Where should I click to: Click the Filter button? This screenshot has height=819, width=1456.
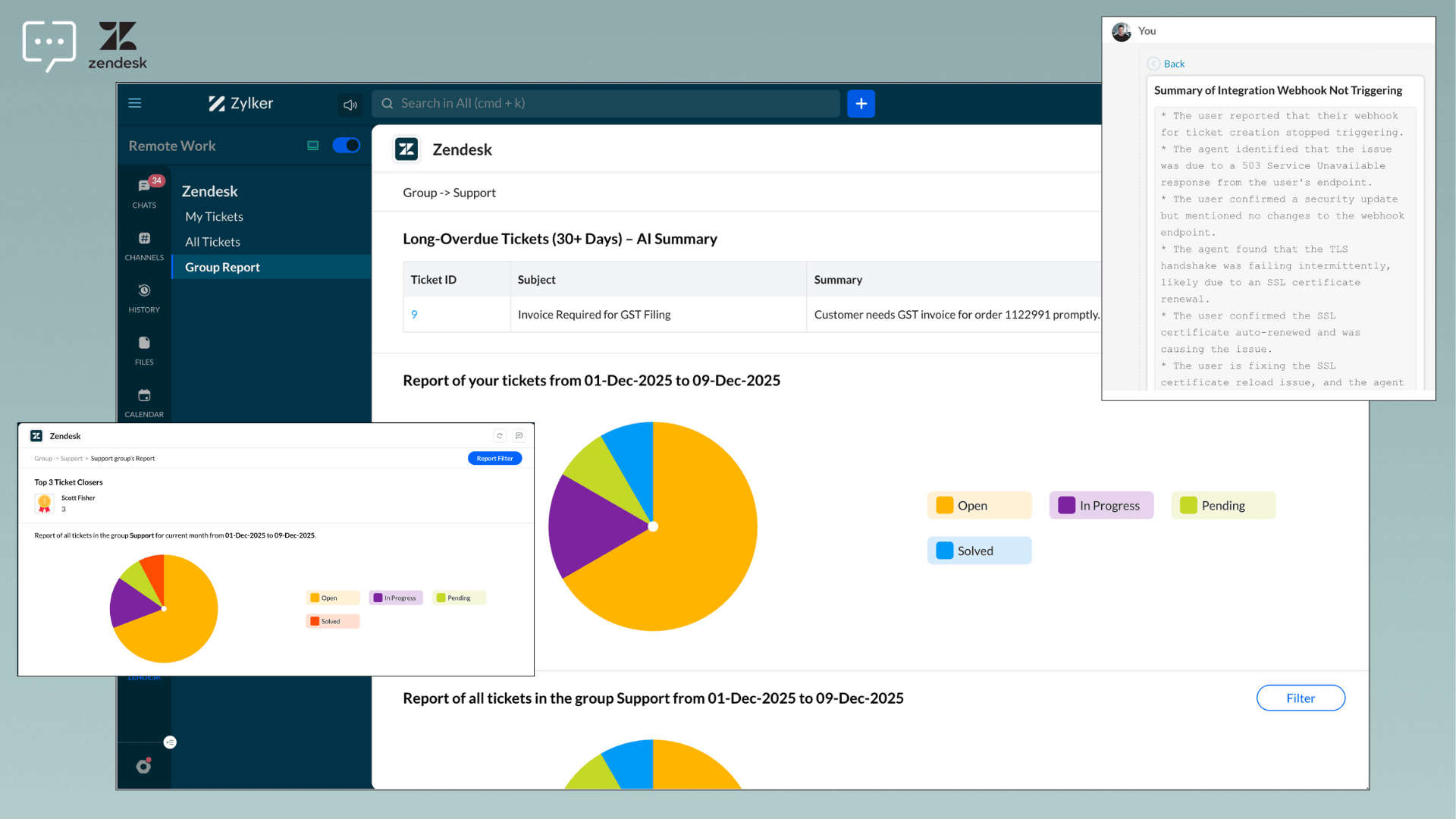pos(1300,698)
